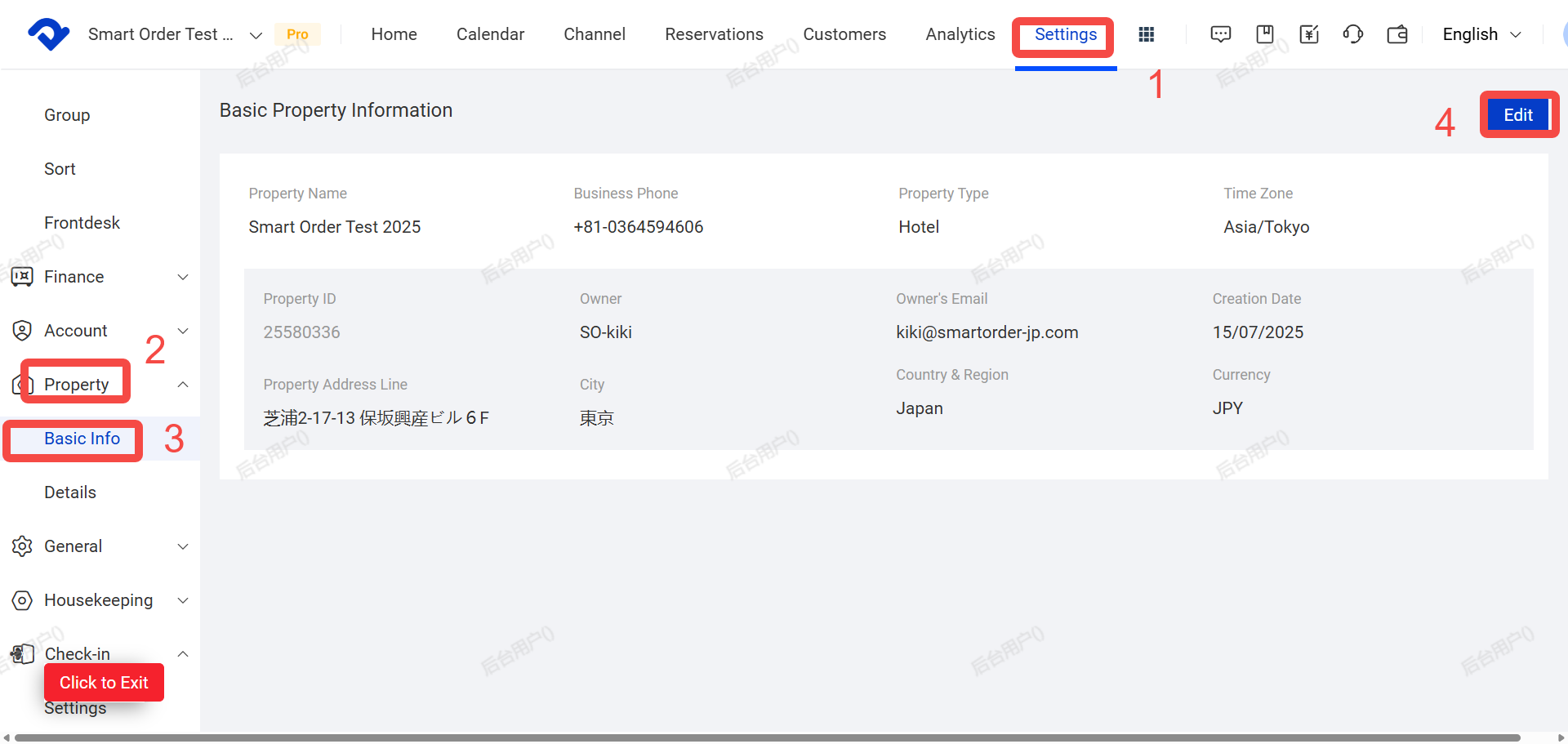
Task: Select Basic Info under Property
Action: click(x=82, y=439)
